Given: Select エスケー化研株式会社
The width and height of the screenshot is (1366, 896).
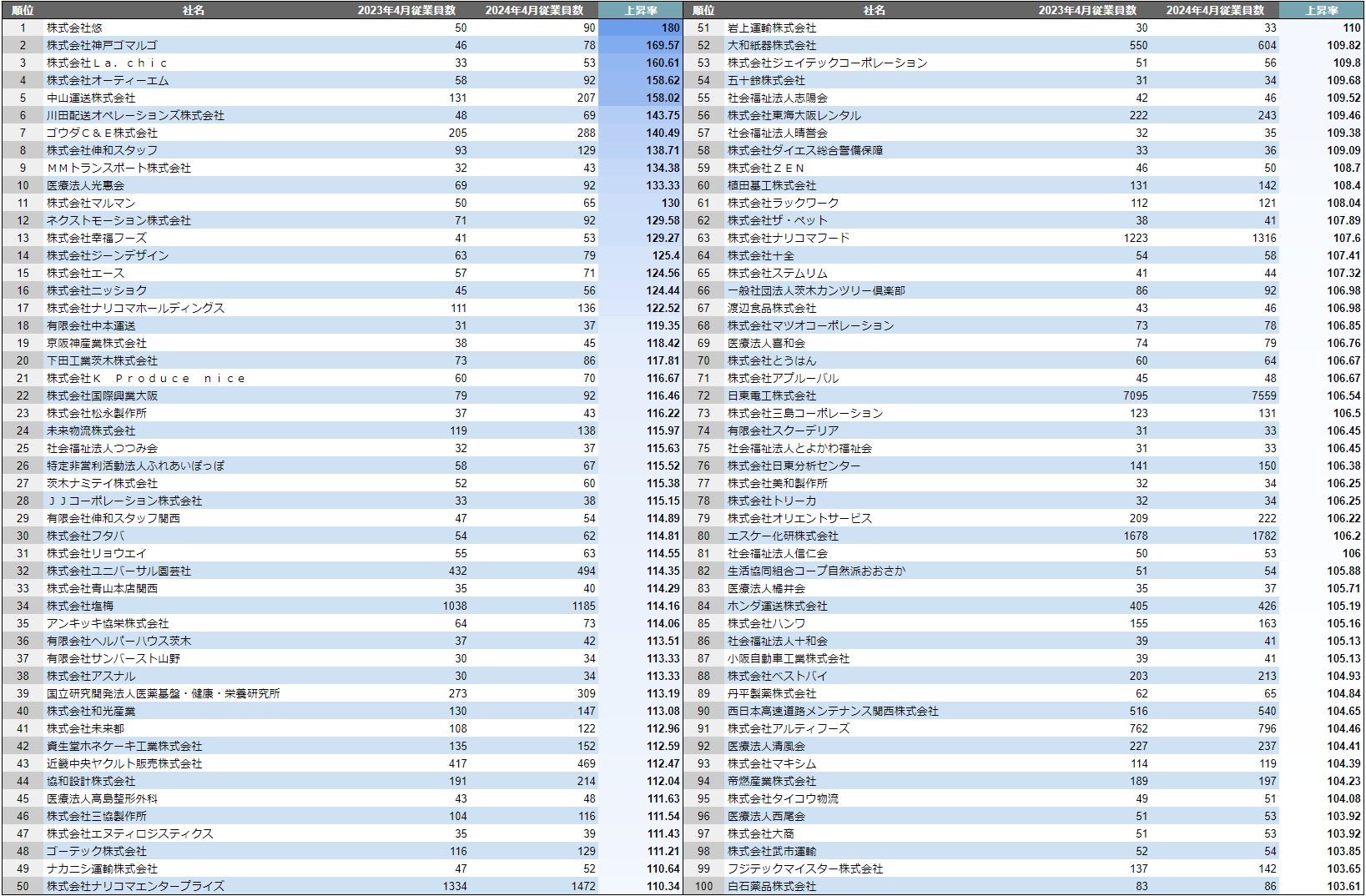Looking at the screenshot, I should click(784, 536).
